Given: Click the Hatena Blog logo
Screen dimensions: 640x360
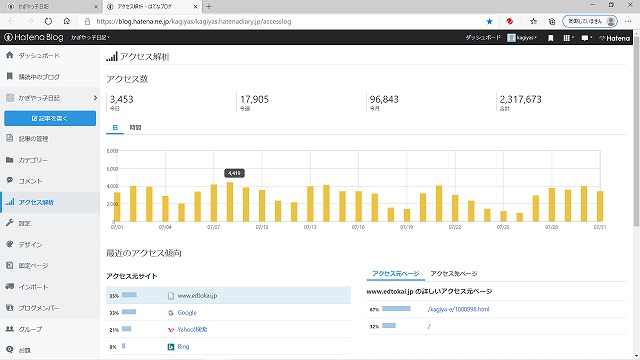Looking at the screenshot, I should (34, 38).
